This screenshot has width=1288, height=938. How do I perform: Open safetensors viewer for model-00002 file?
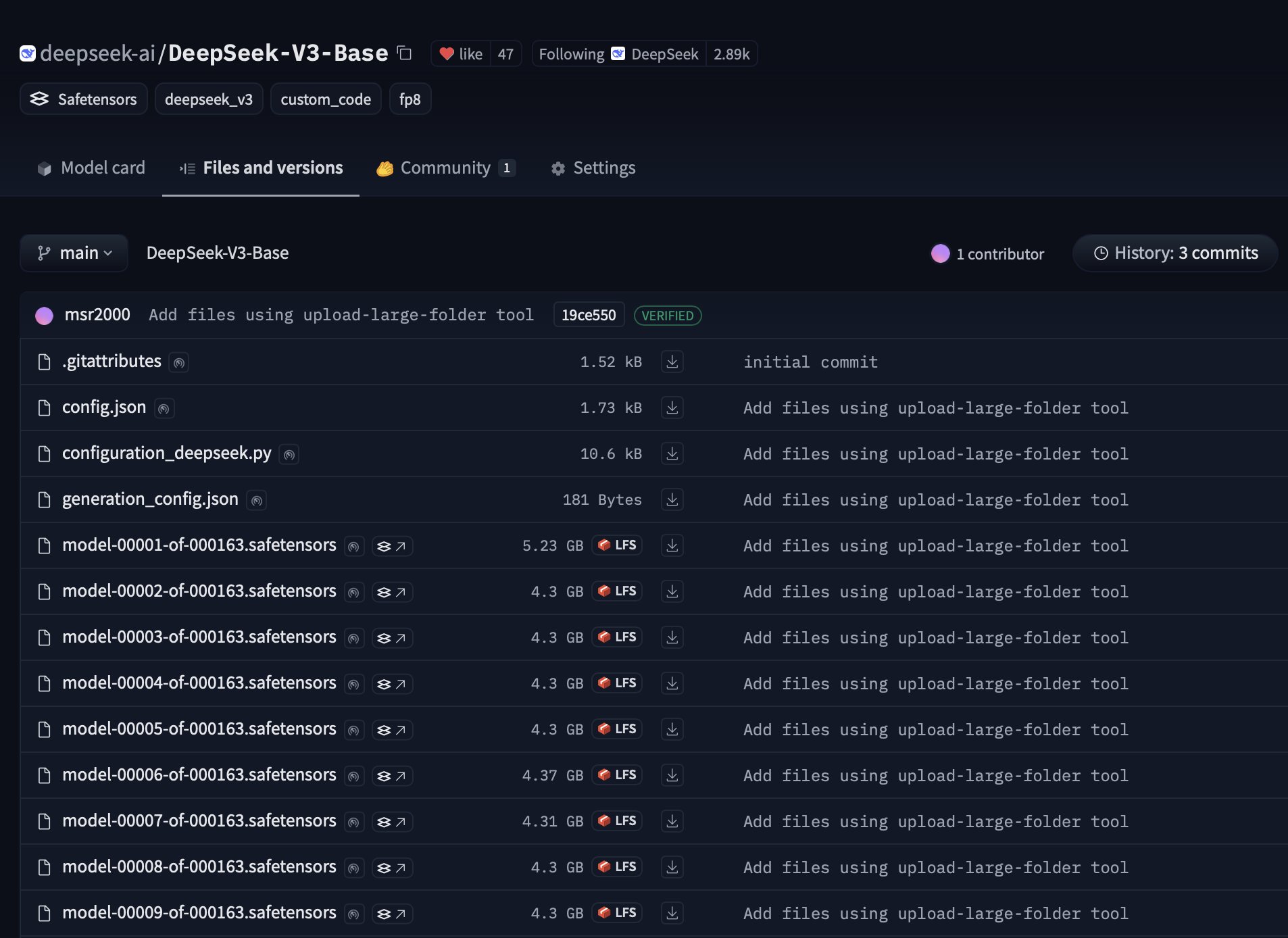pyautogui.click(x=392, y=592)
